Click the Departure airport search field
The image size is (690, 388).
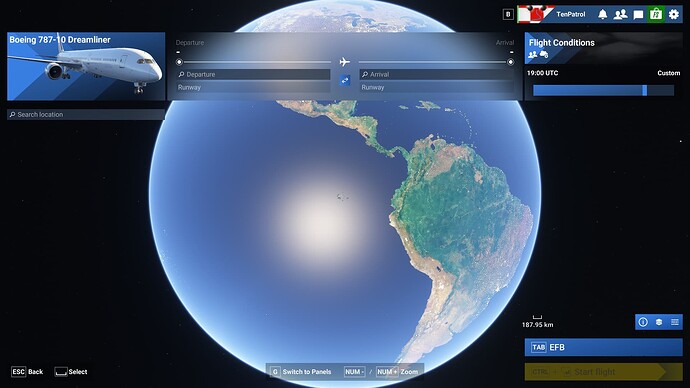253,74
